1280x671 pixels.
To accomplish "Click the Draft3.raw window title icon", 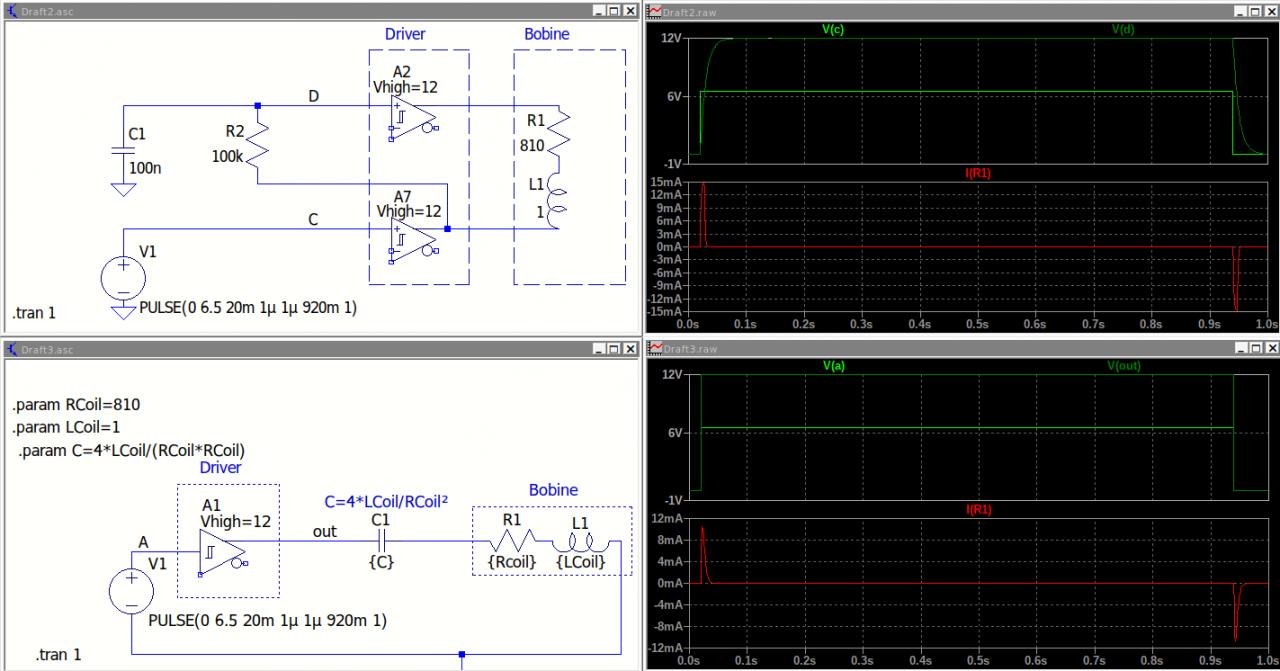I will tap(655, 348).
